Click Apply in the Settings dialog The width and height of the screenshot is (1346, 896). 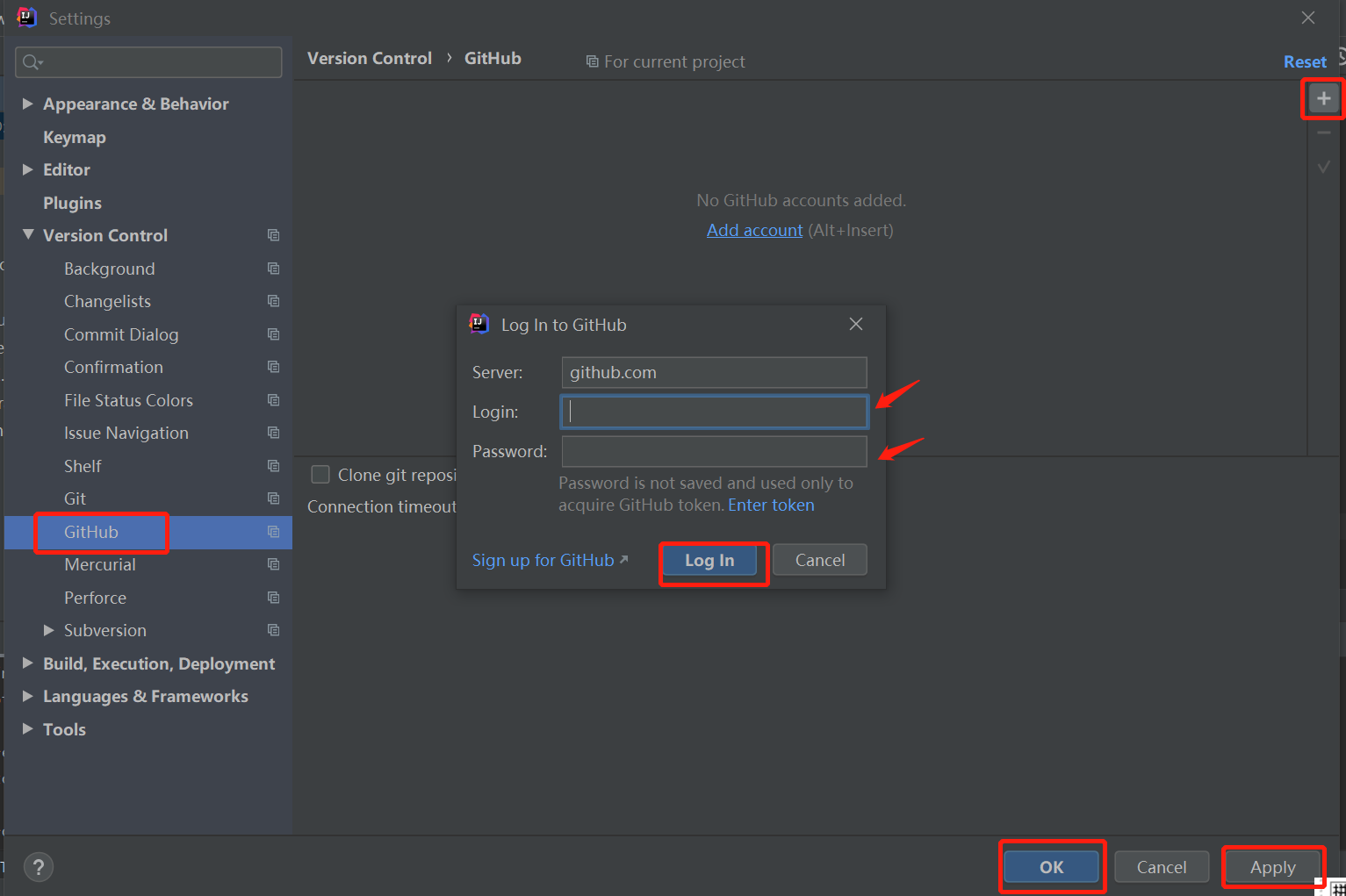click(x=1272, y=867)
